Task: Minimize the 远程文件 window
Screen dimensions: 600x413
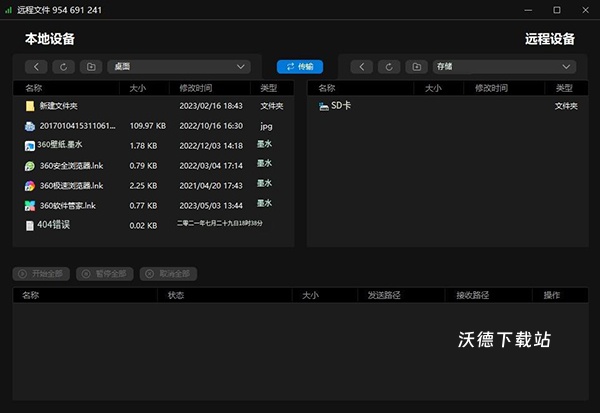Action: click(x=528, y=10)
